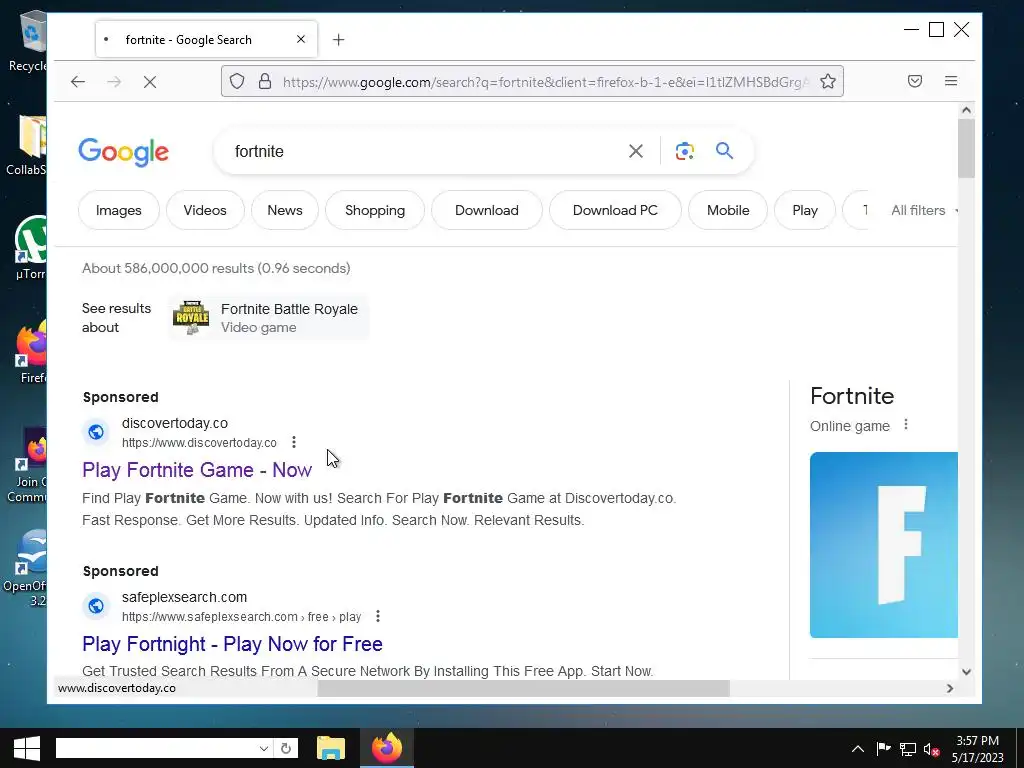Viewport: 1024px width, 768px height.
Task: Click the horizontal scrollbar right arrow
Action: [x=950, y=688]
